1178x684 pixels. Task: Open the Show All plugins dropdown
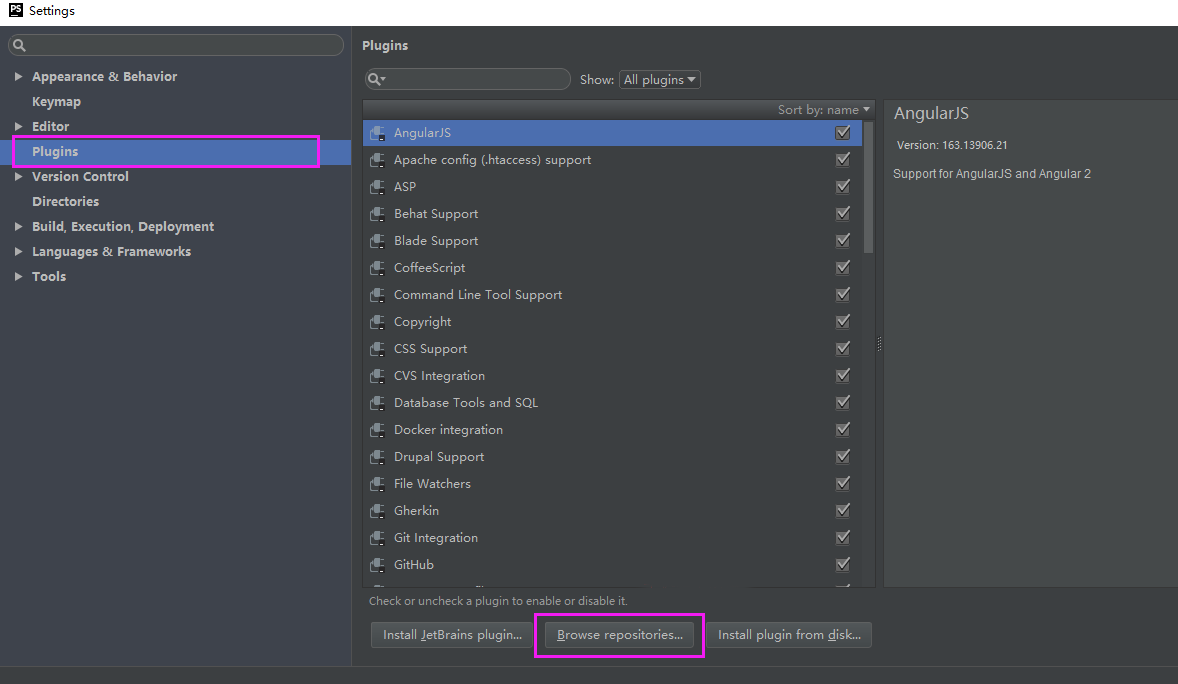[x=660, y=80]
